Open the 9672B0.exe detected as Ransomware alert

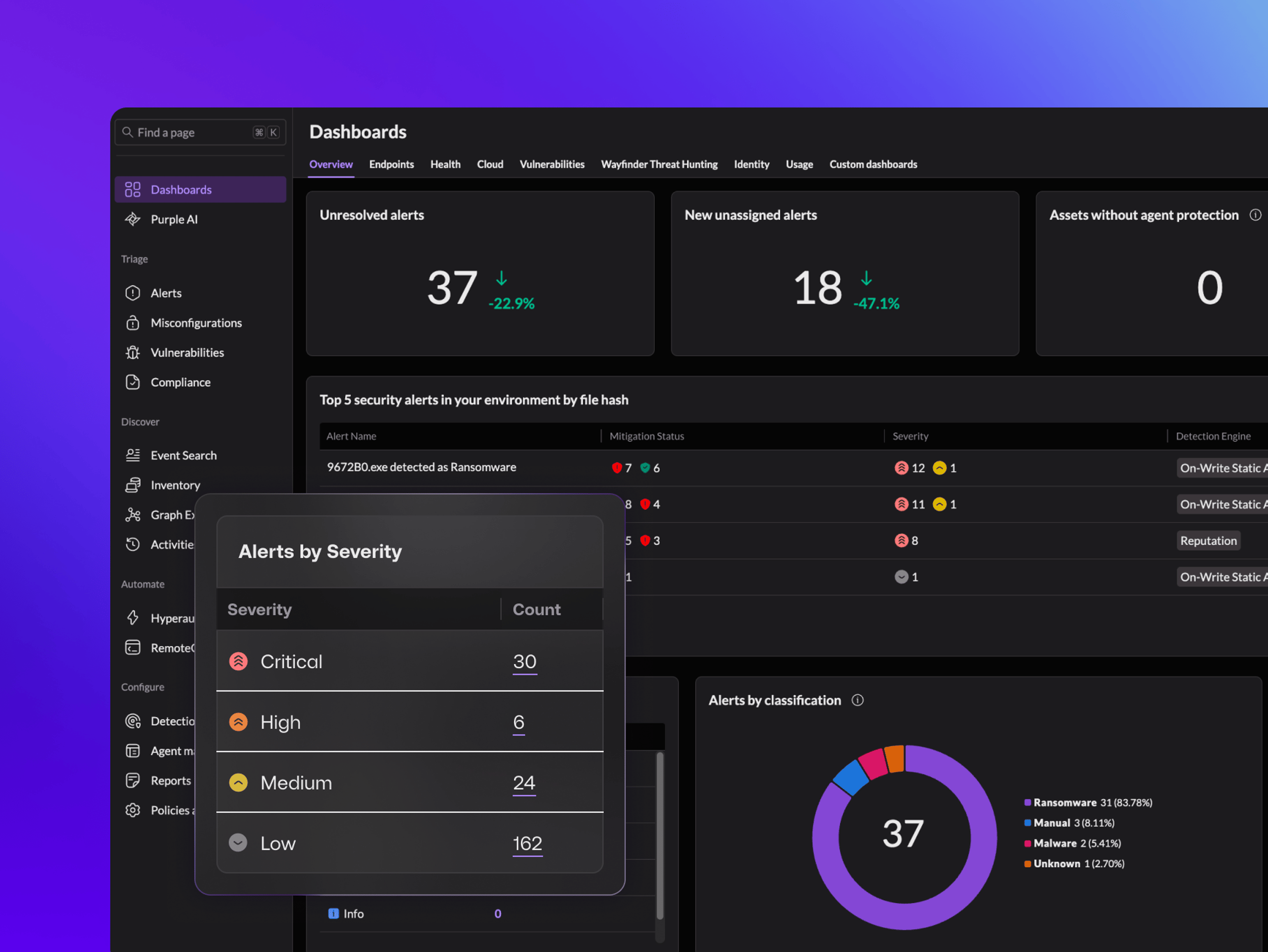click(x=422, y=468)
